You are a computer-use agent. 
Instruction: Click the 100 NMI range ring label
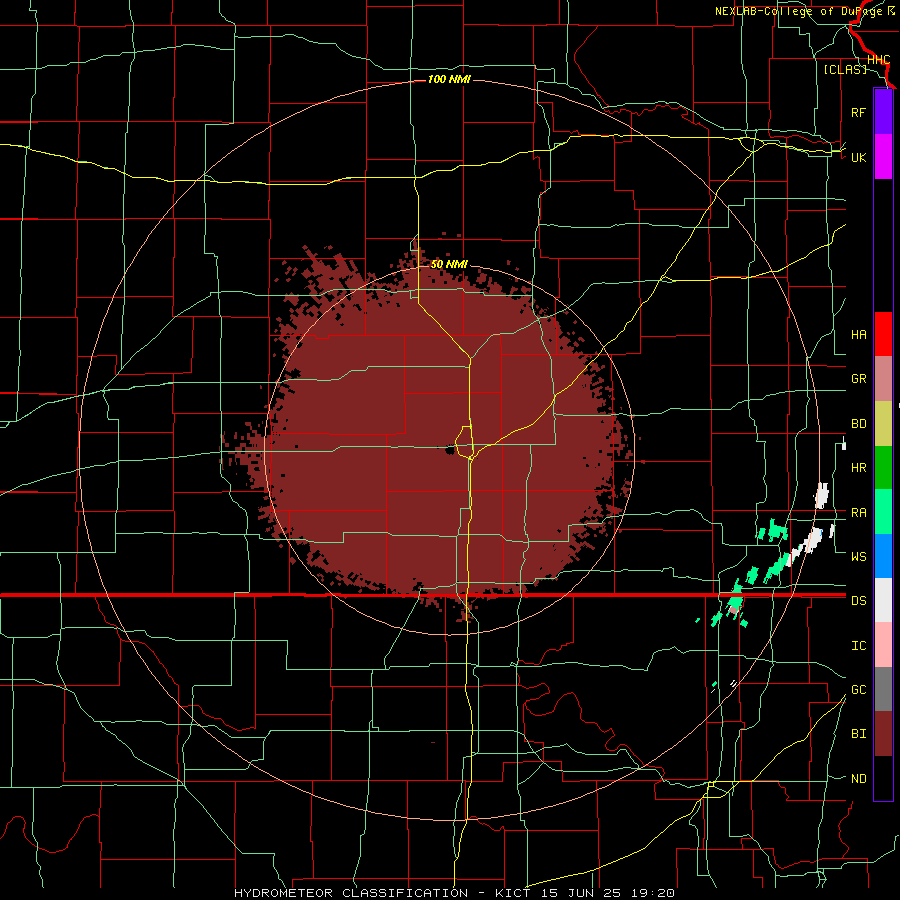pyautogui.click(x=449, y=79)
